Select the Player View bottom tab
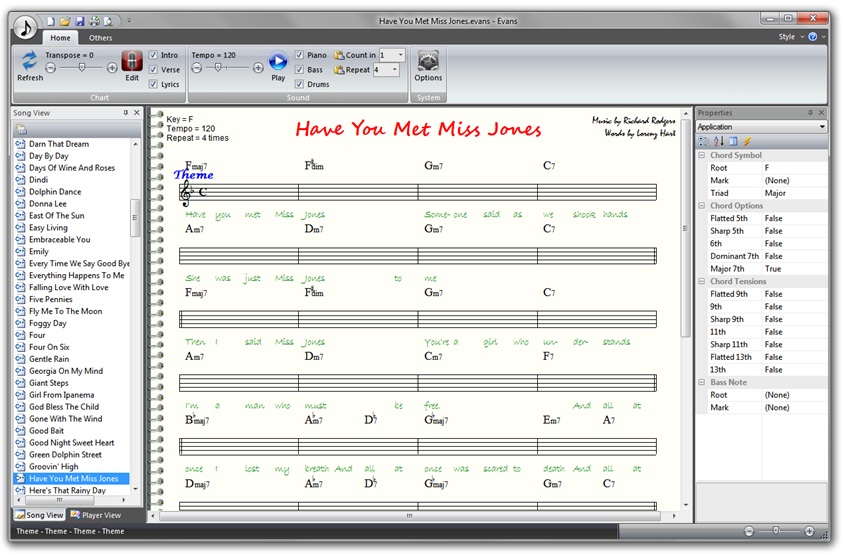844x555 pixels. (96, 515)
